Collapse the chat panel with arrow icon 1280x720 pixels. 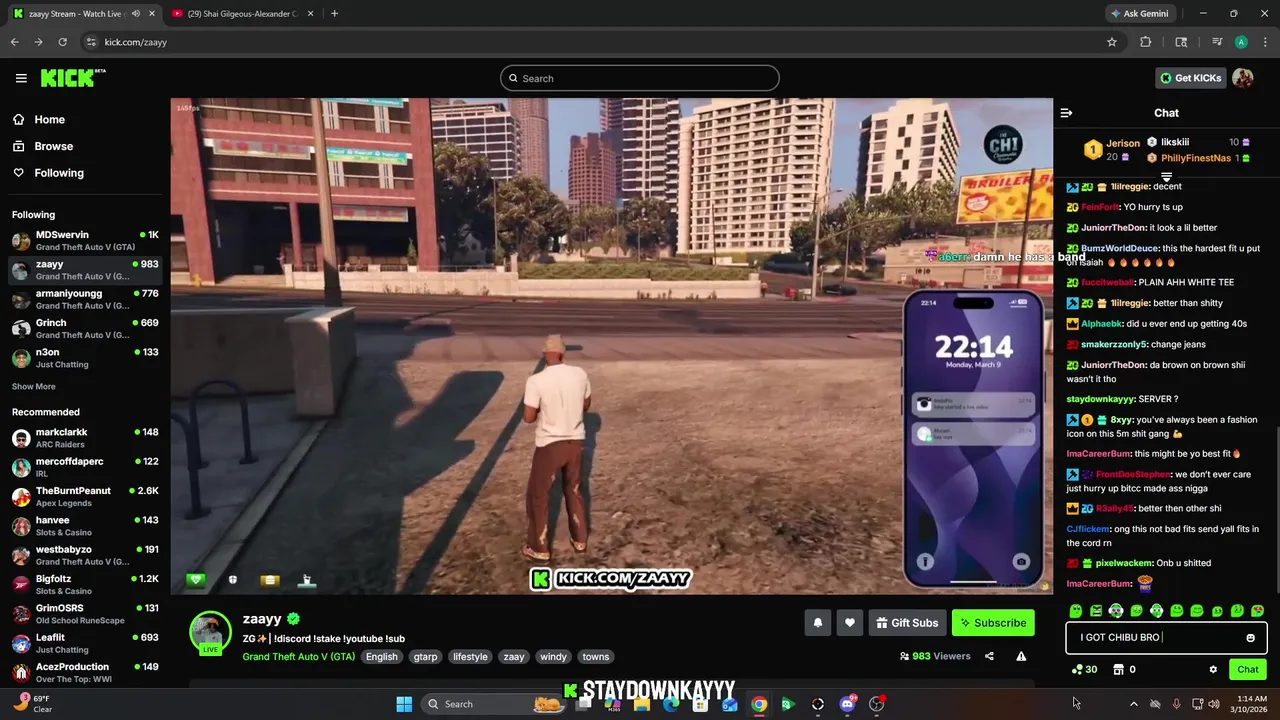pos(1066,113)
